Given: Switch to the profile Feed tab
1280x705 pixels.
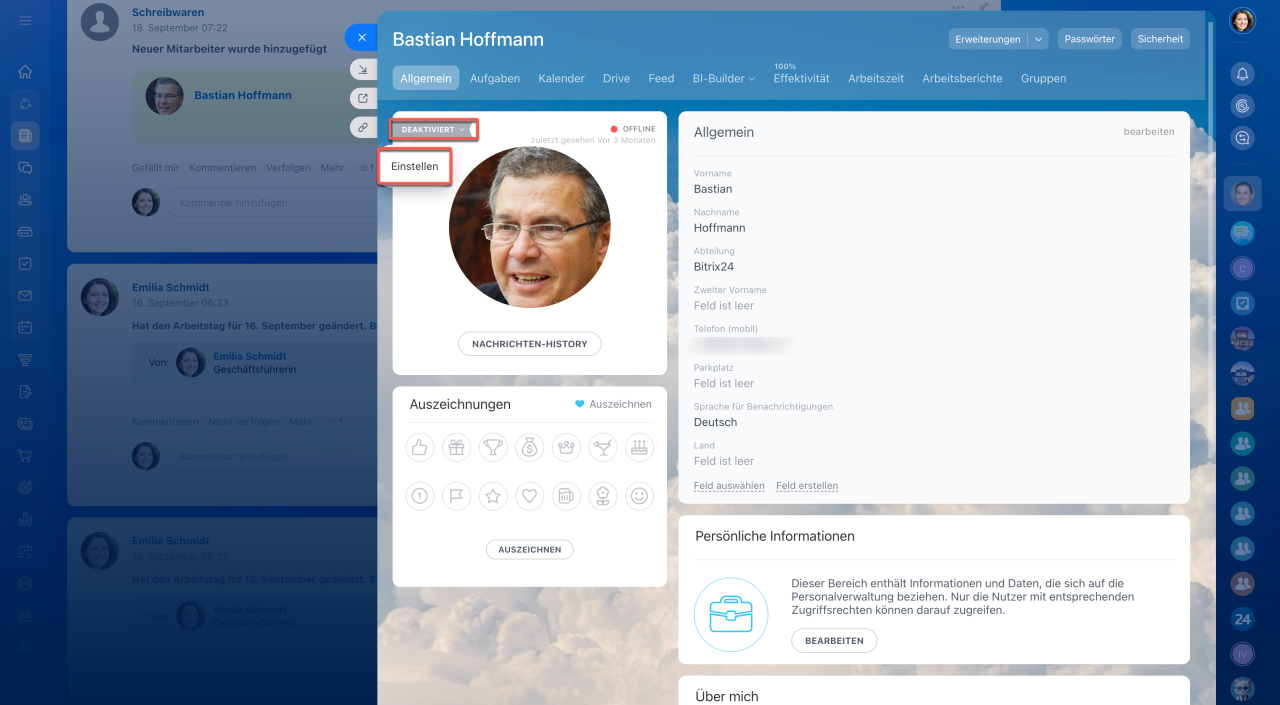Looking at the screenshot, I should tap(661, 78).
